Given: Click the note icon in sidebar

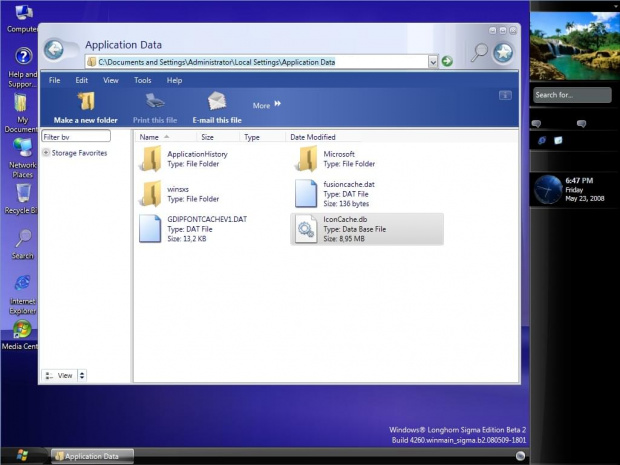Looking at the screenshot, I should pos(558,140).
